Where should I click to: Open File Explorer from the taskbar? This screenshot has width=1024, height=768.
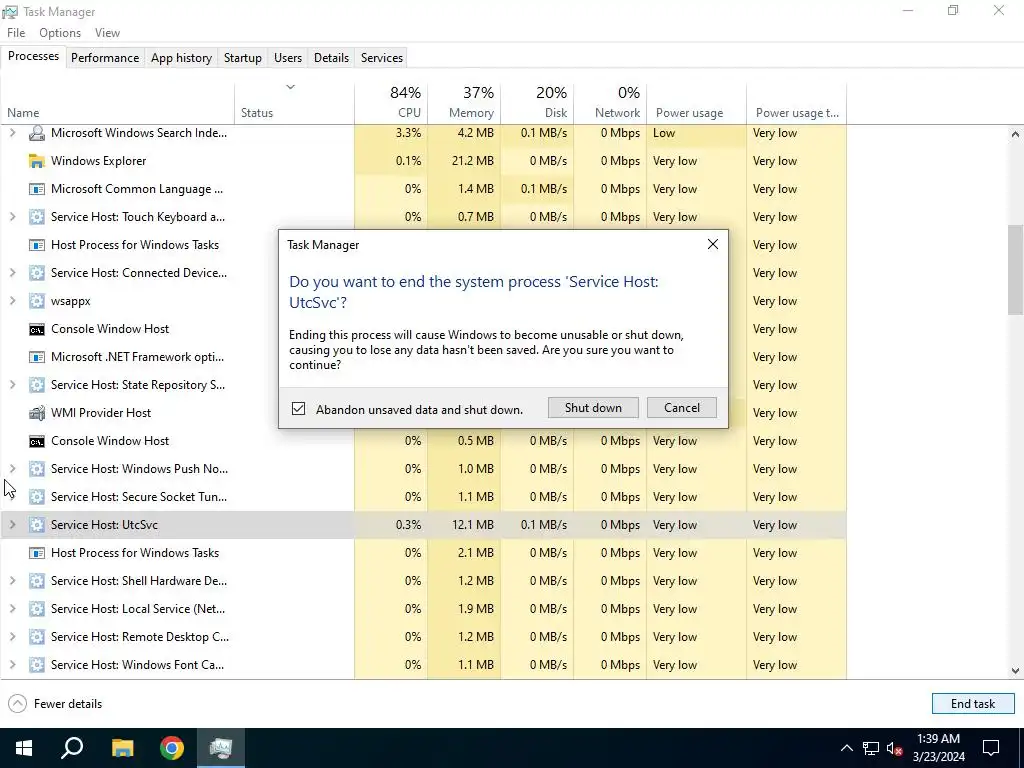coord(122,748)
